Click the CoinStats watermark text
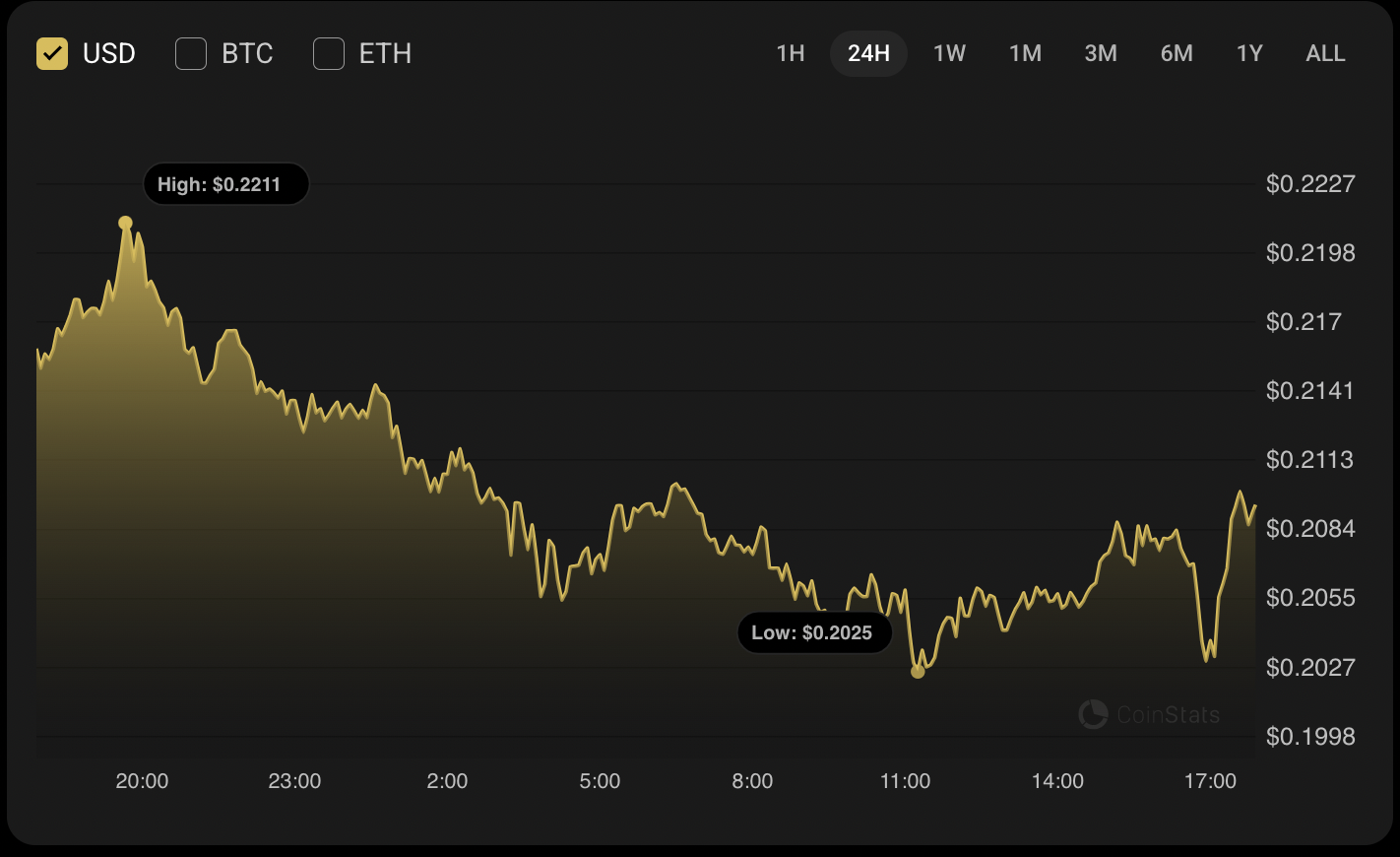Viewport: 1400px width, 857px height. click(1168, 714)
